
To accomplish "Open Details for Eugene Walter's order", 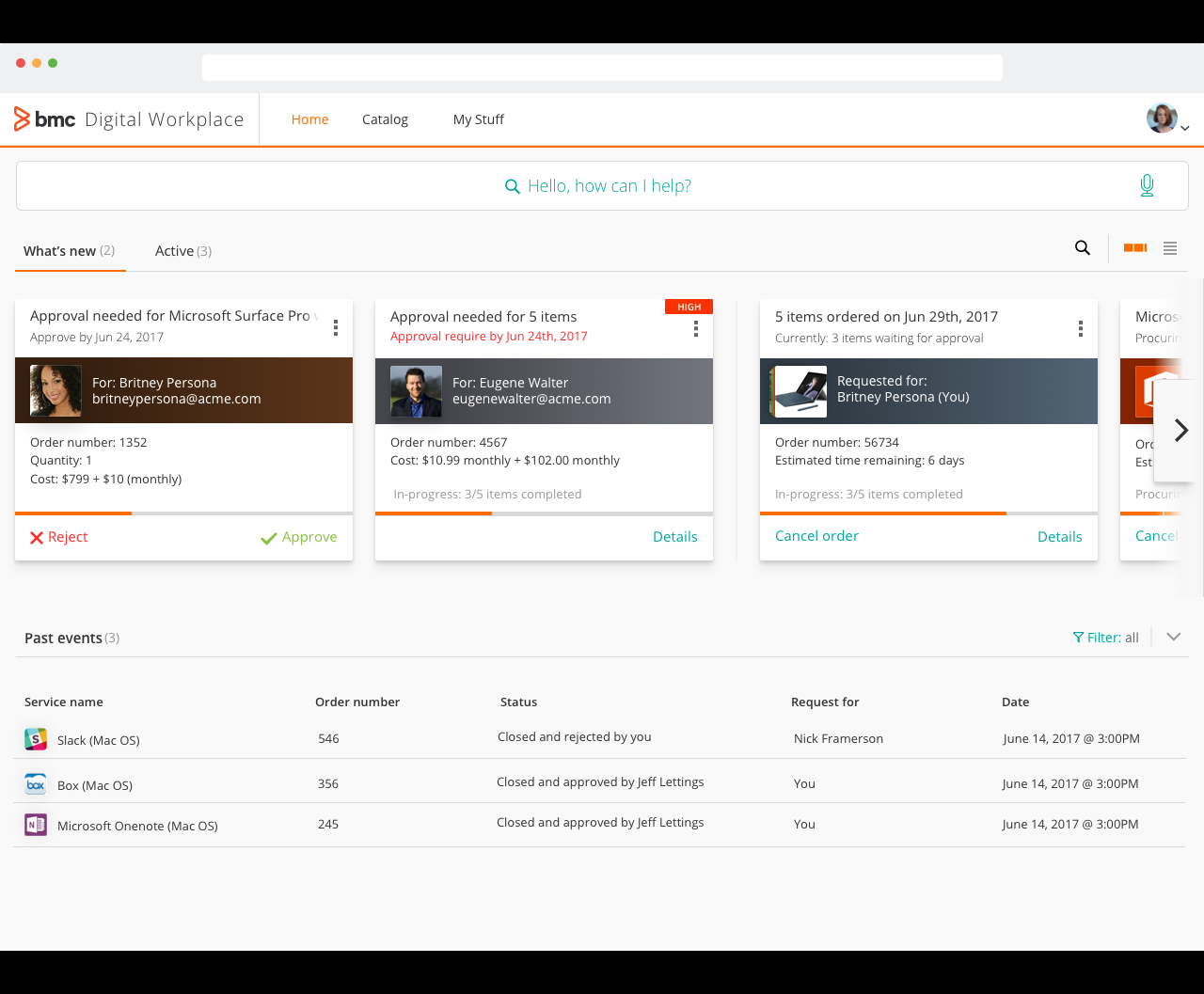I will pos(675,537).
